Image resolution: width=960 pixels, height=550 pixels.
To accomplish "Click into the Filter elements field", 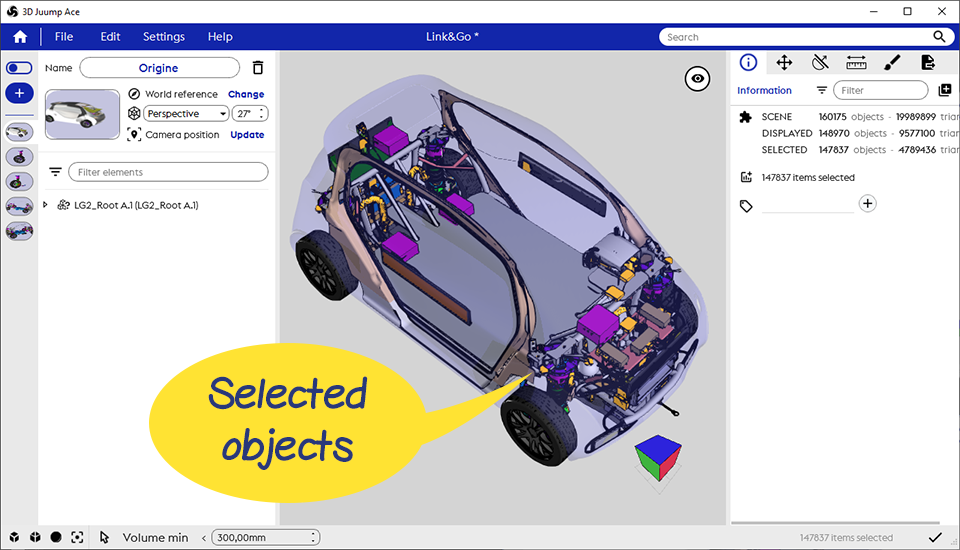I will point(168,172).
